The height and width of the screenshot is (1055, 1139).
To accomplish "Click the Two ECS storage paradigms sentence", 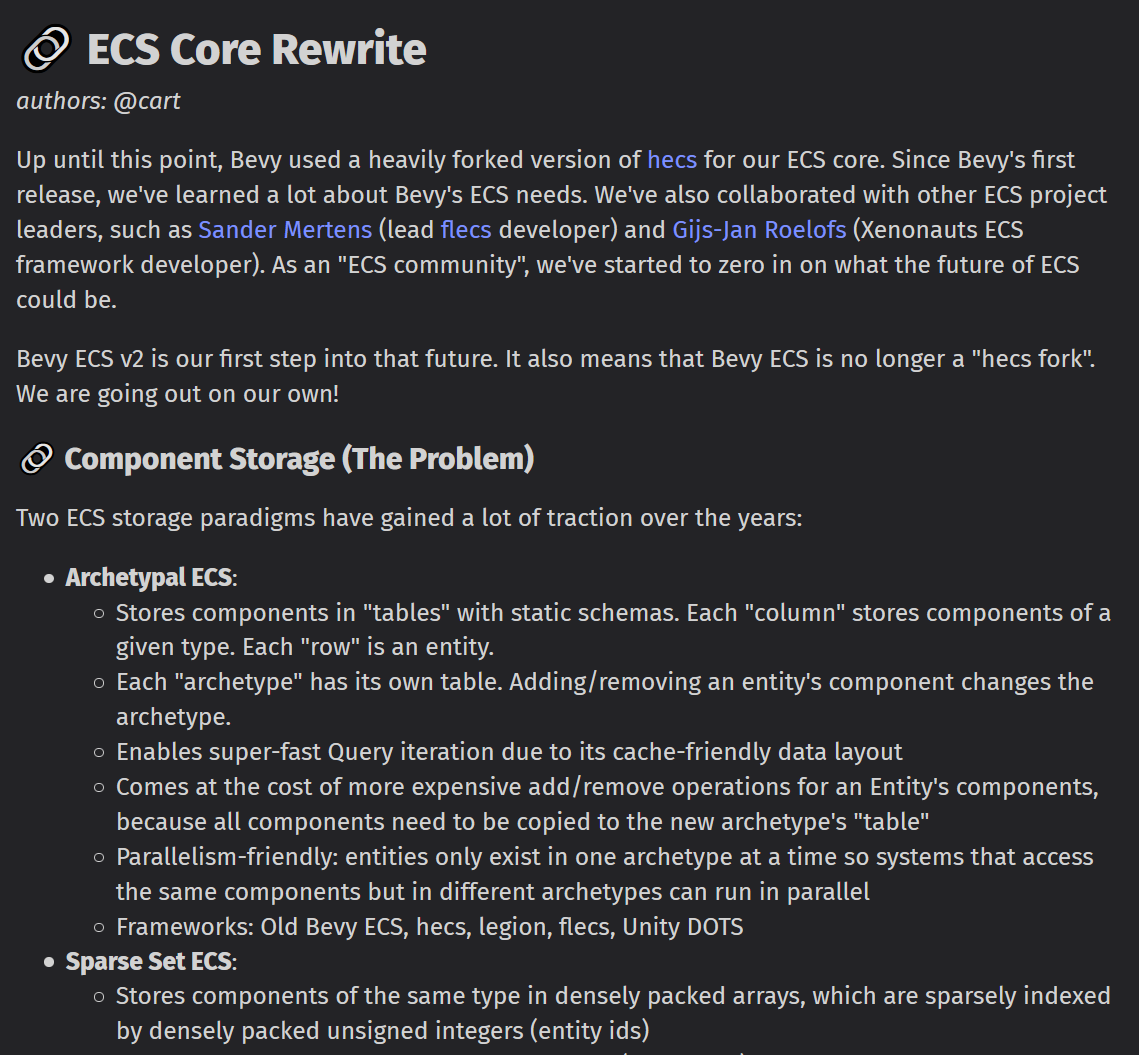I will [409, 518].
